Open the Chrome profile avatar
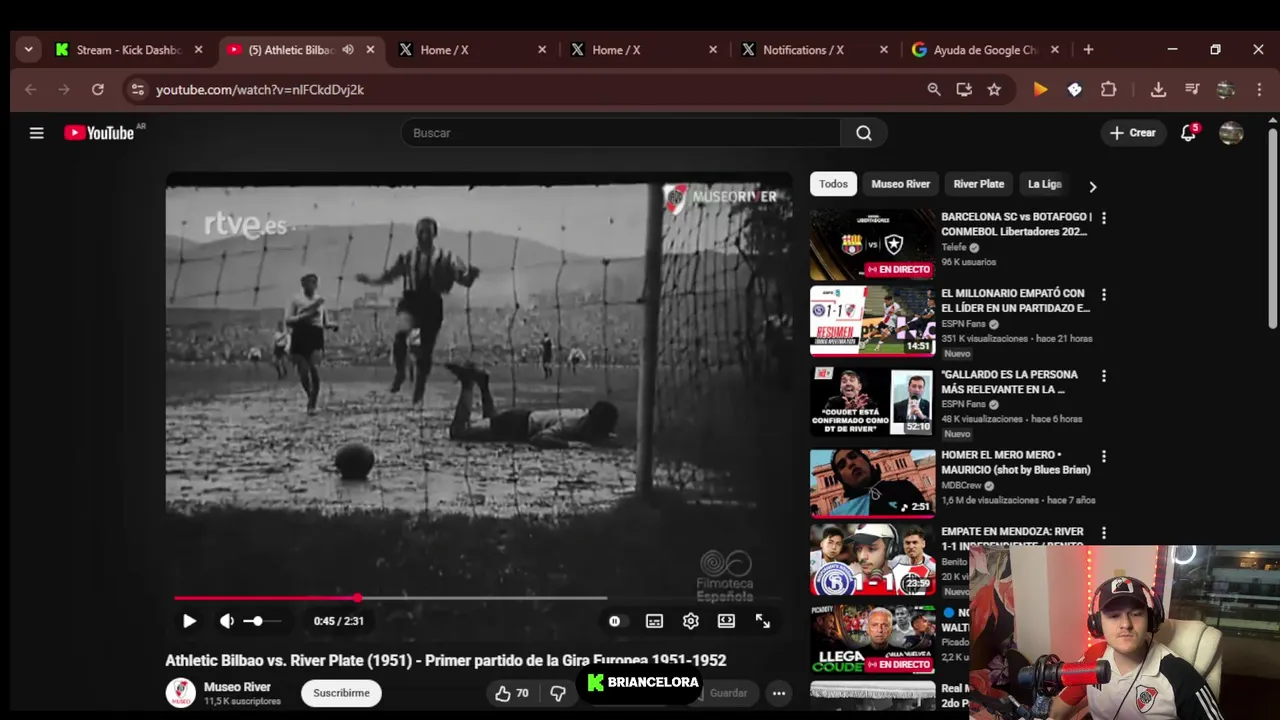Image resolution: width=1280 pixels, height=720 pixels. (1226, 90)
